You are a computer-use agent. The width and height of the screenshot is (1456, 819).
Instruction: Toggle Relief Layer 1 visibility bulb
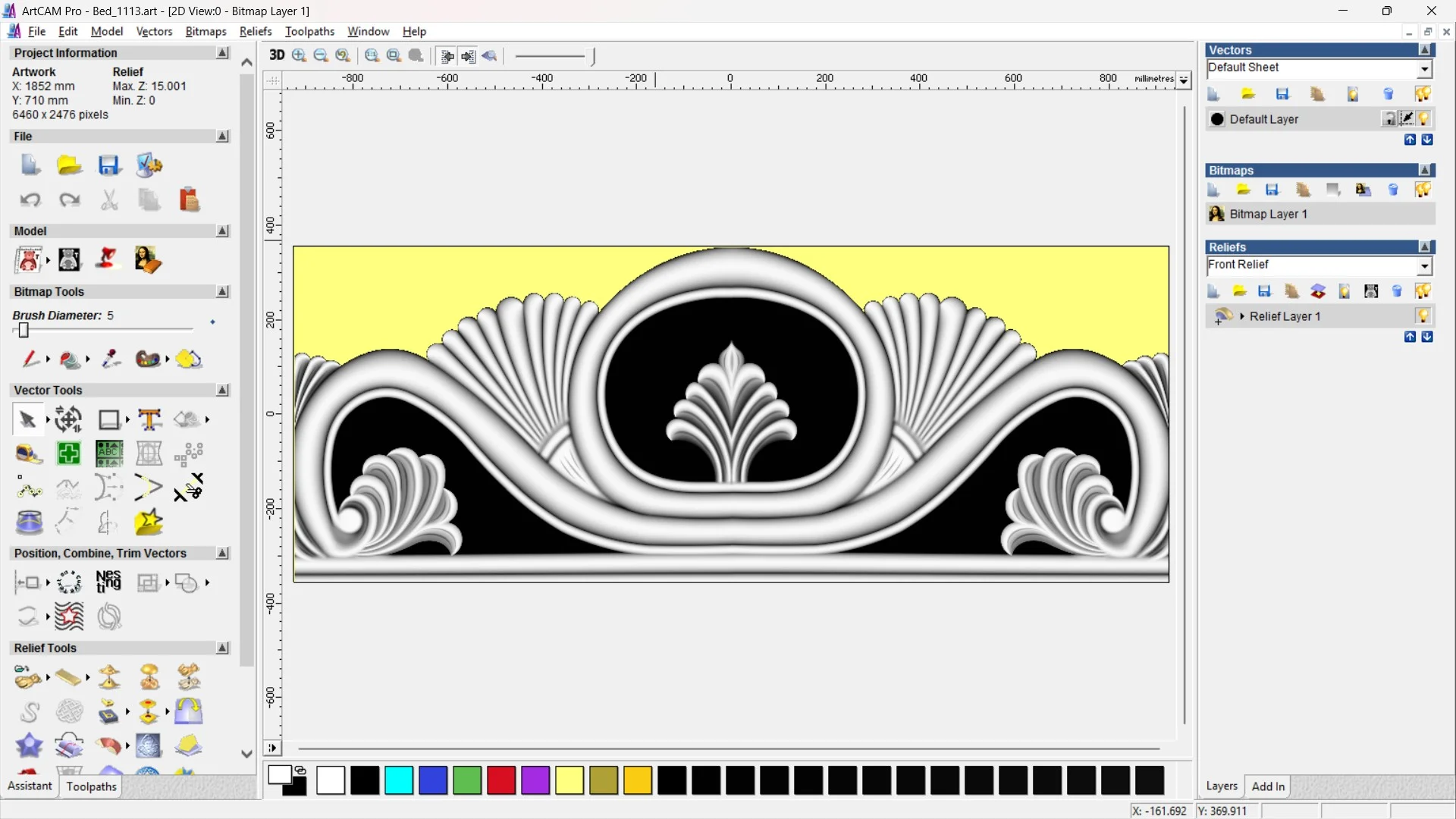point(1423,316)
